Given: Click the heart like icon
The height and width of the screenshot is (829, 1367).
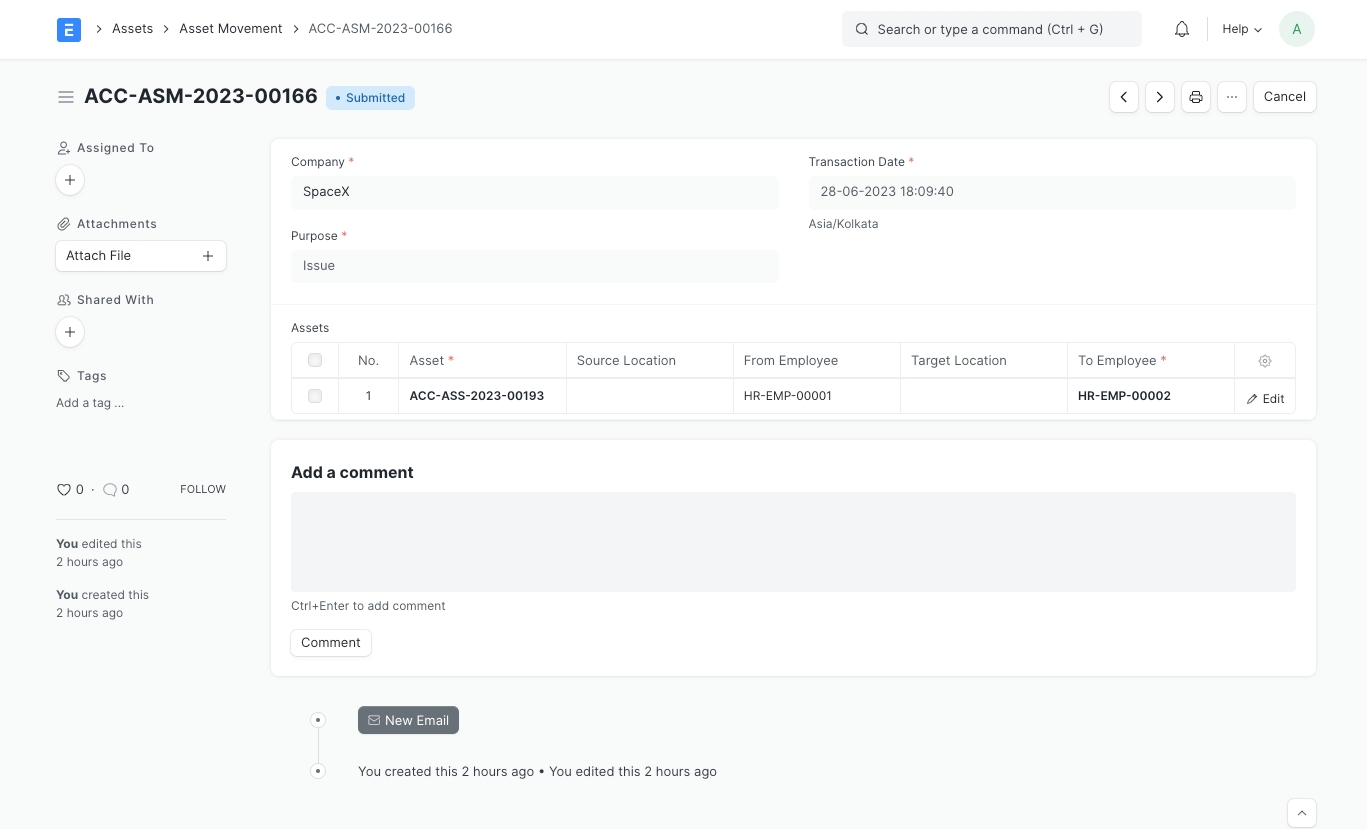Looking at the screenshot, I should 64,490.
